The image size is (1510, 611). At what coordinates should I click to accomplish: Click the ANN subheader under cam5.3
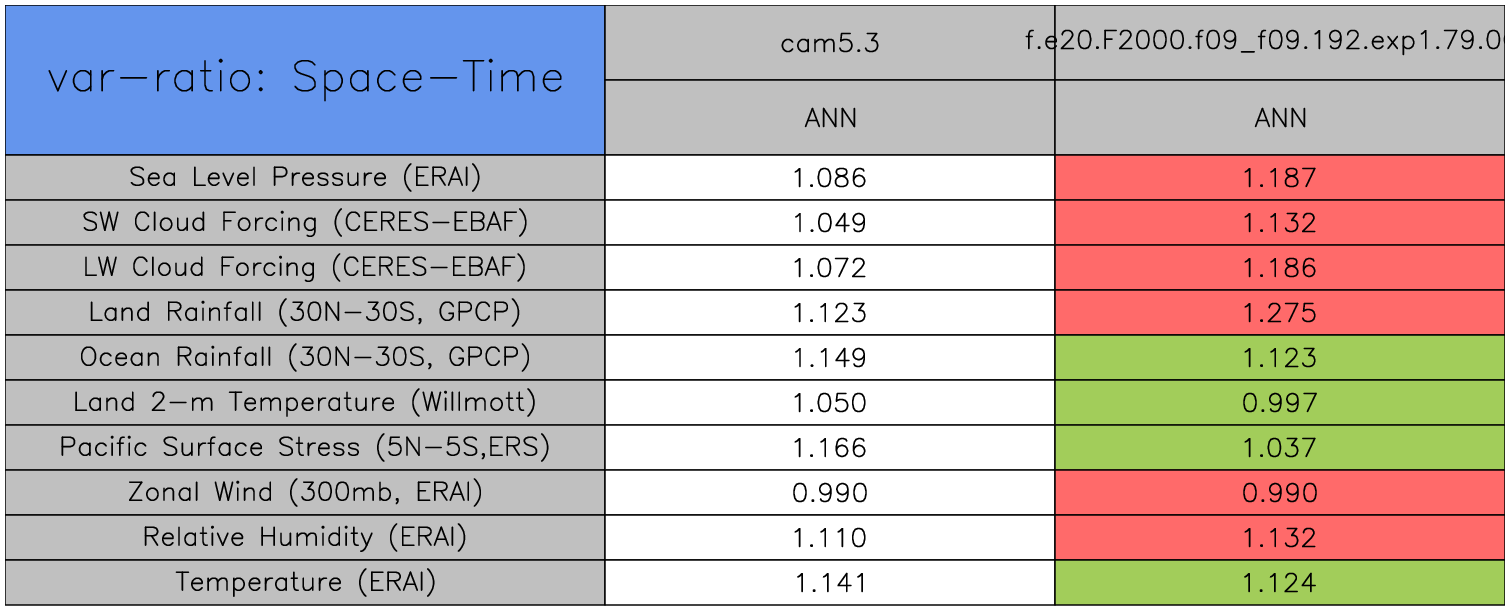coord(830,118)
